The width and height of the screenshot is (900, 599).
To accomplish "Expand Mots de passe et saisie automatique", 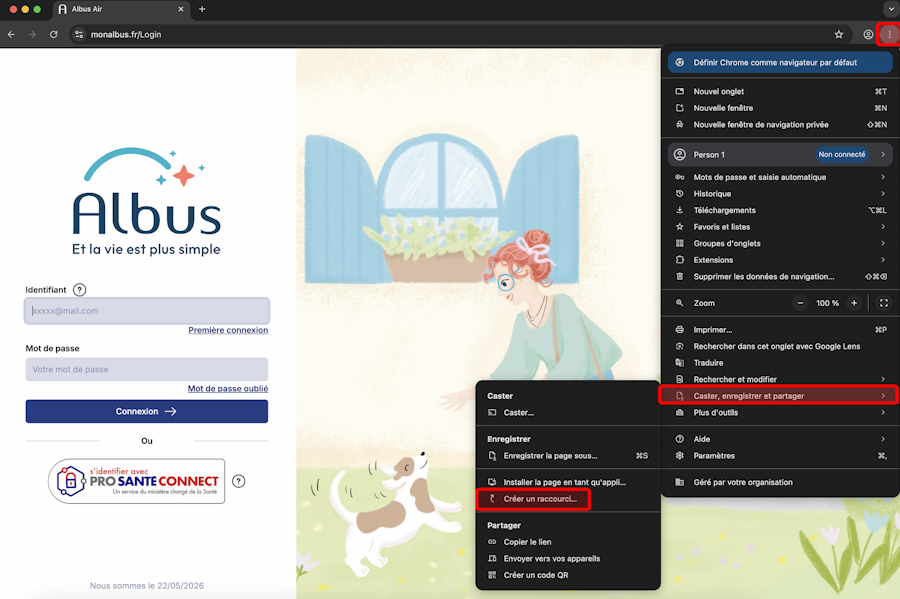I will pos(781,177).
